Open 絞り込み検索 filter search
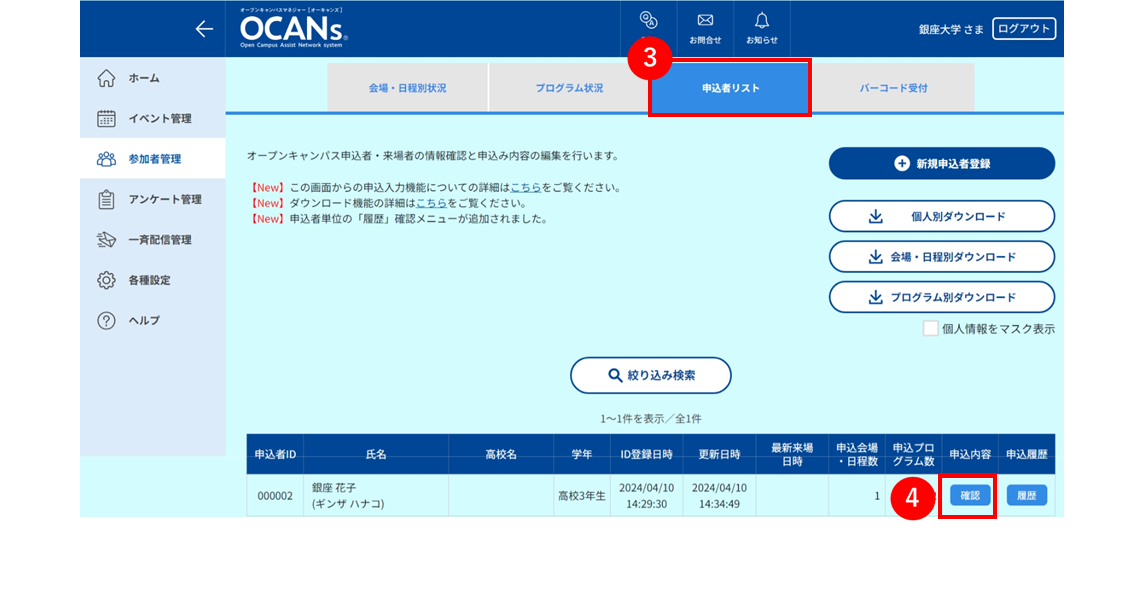The image size is (1148, 604). [651, 375]
